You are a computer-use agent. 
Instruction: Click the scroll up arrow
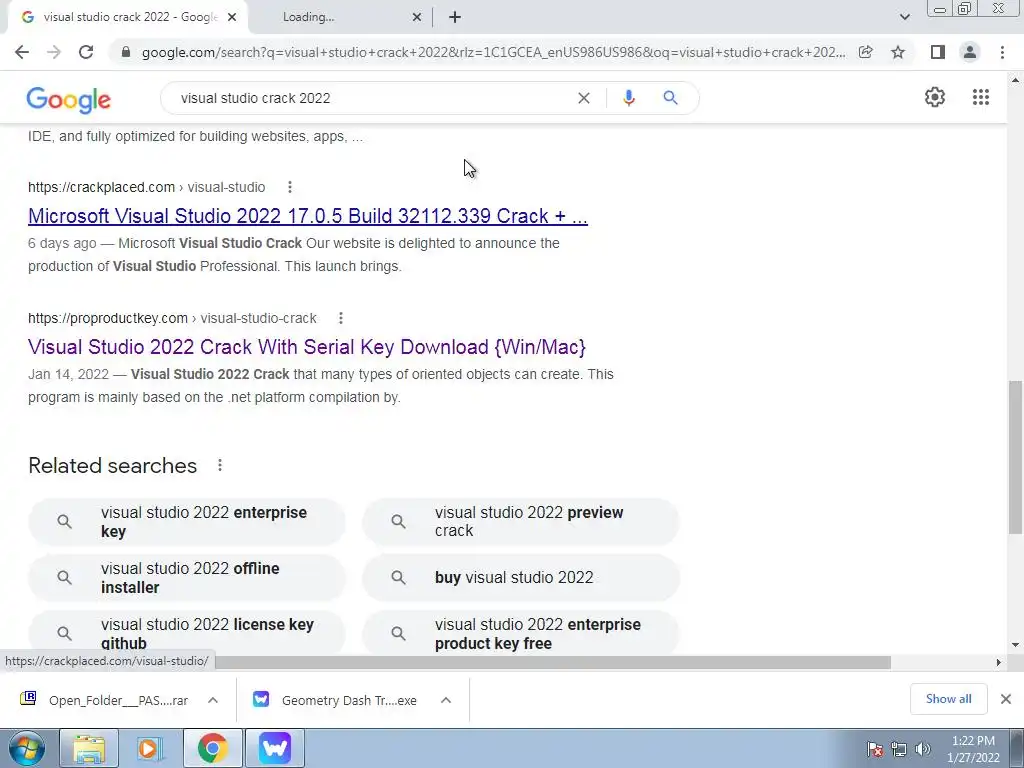[1015, 81]
